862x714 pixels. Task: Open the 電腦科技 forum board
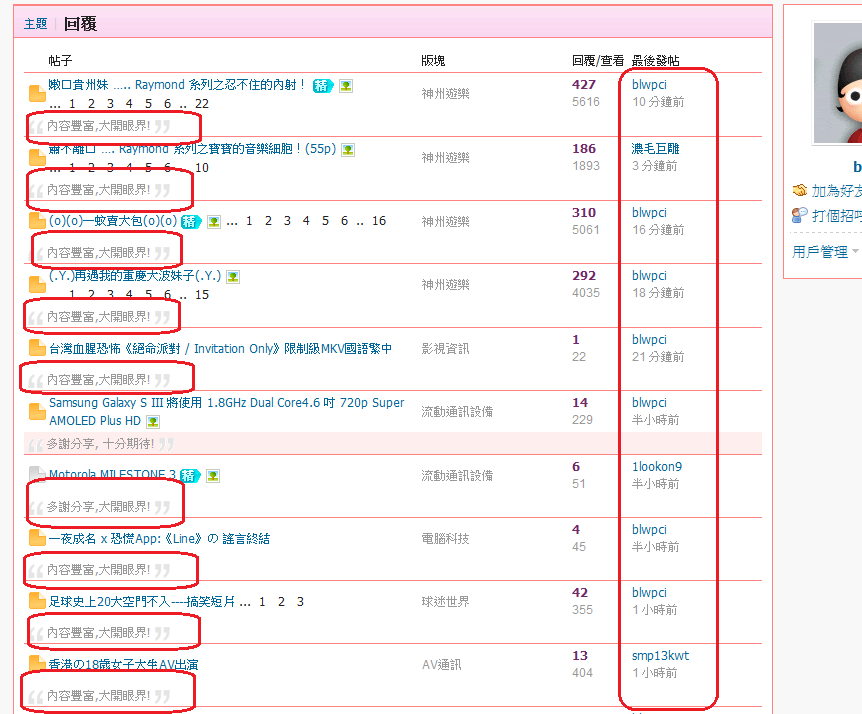tap(445, 539)
